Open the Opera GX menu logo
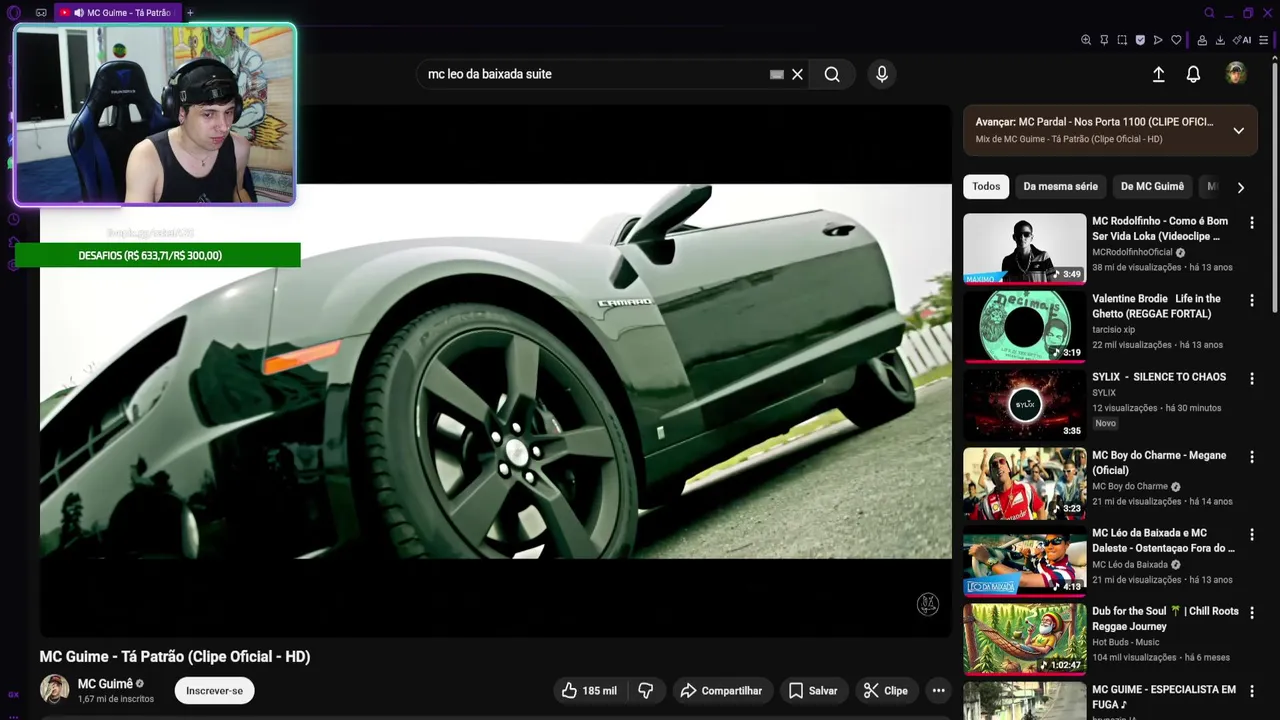 click(13, 13)
